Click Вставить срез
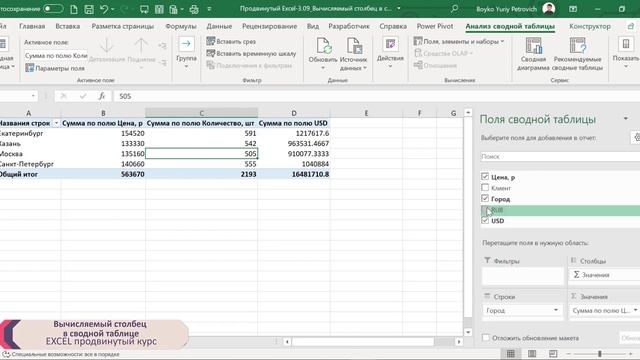 tap(231, 41)
